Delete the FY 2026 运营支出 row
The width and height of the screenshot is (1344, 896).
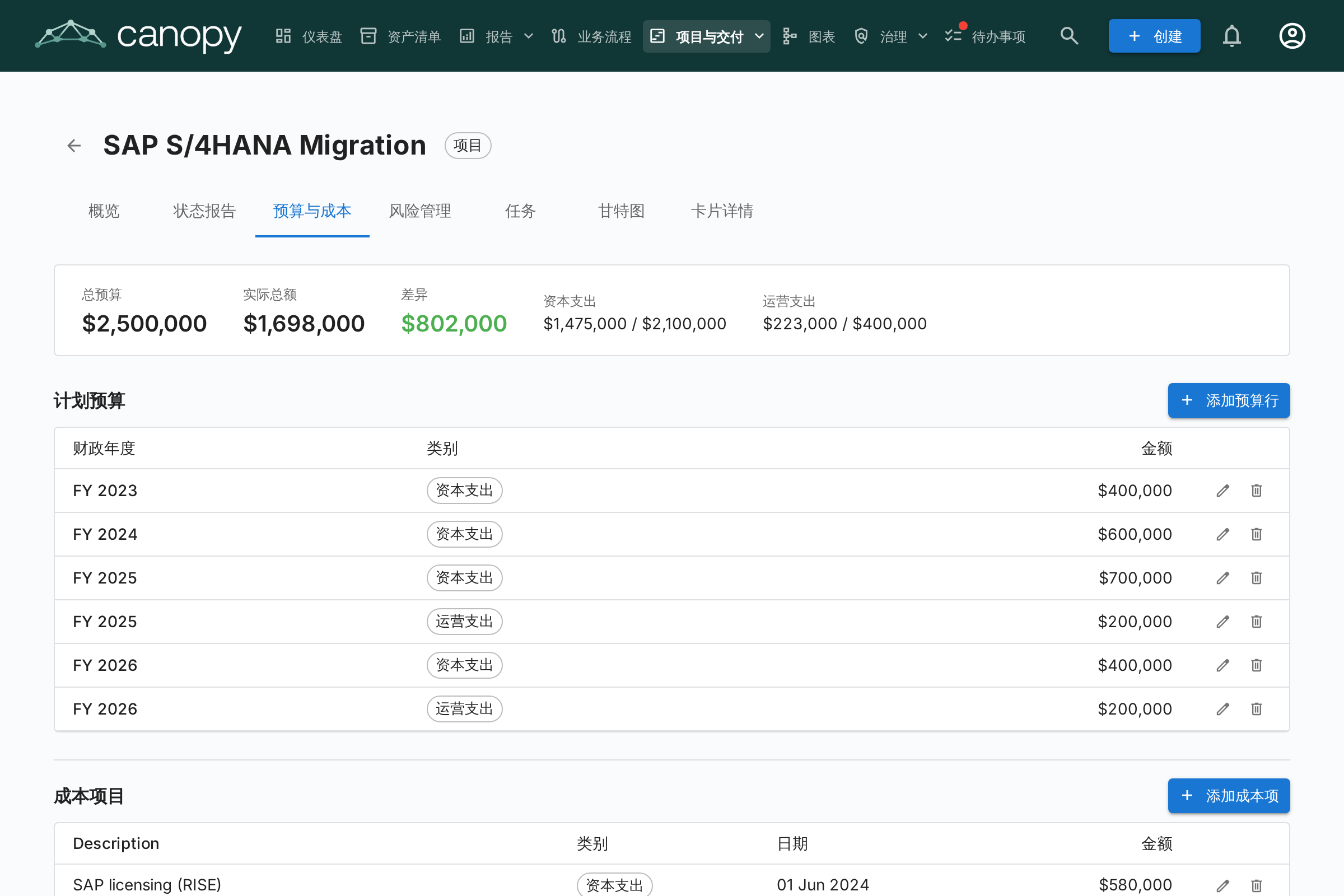click(x=1257, y=709)
